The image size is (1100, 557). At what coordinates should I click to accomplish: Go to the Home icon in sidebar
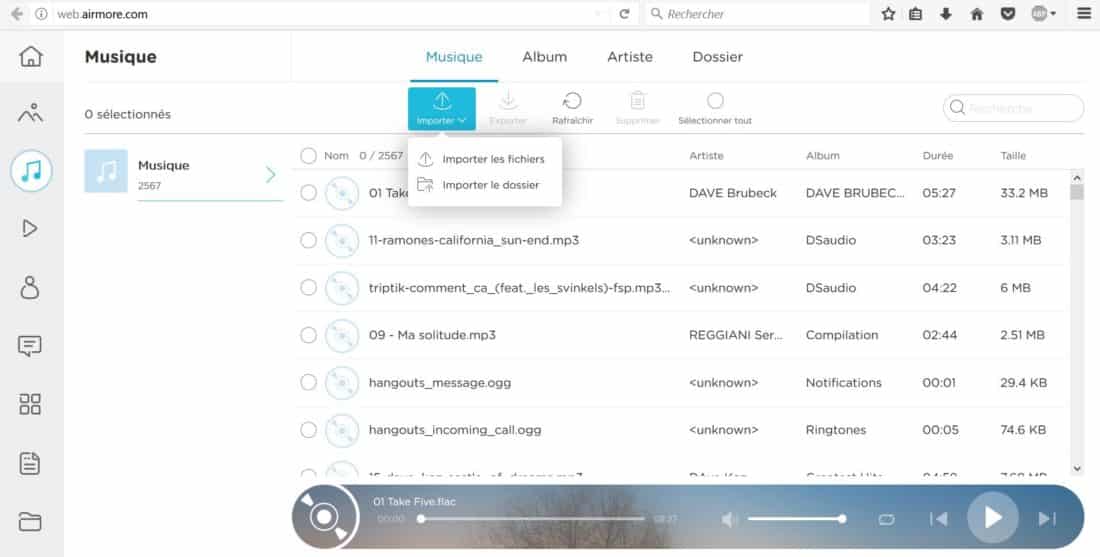pos(30,56)
